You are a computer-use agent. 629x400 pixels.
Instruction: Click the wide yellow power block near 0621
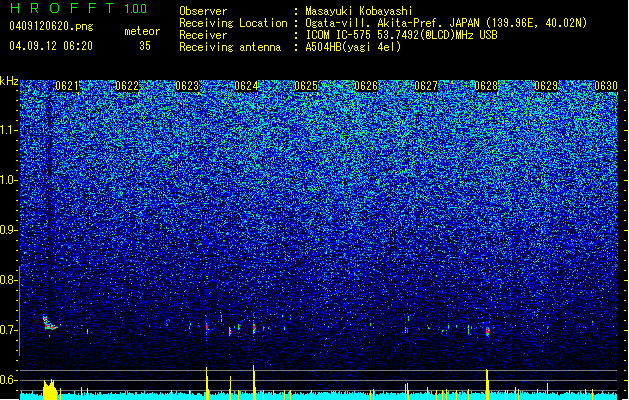coord(50,389)
